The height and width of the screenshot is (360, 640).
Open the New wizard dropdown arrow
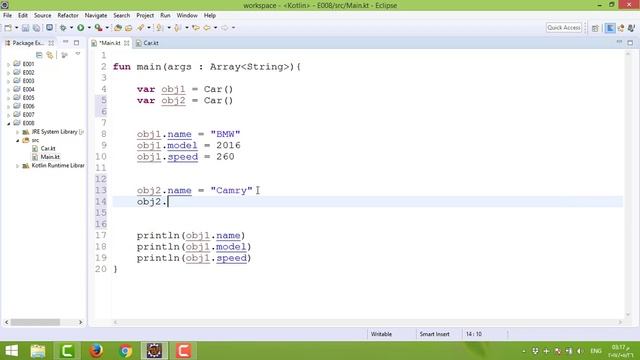point(16,28)
